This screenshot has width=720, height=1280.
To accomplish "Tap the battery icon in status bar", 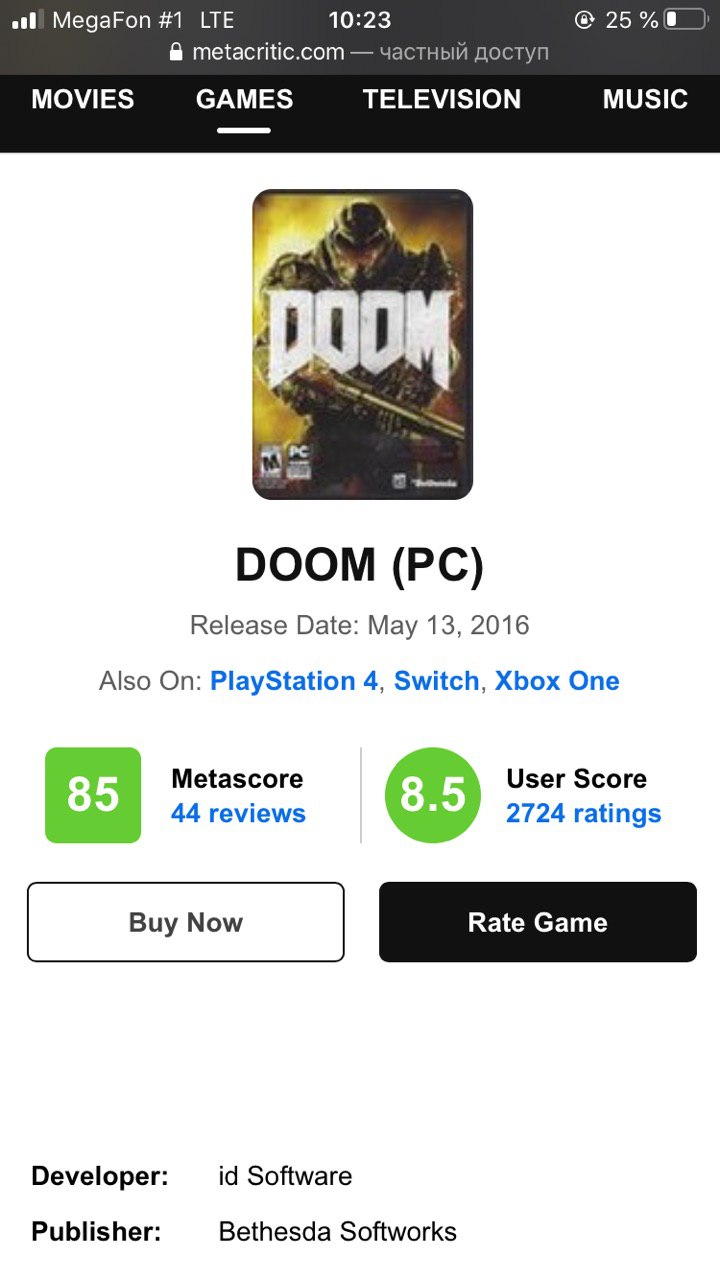I will coord(685,19).
